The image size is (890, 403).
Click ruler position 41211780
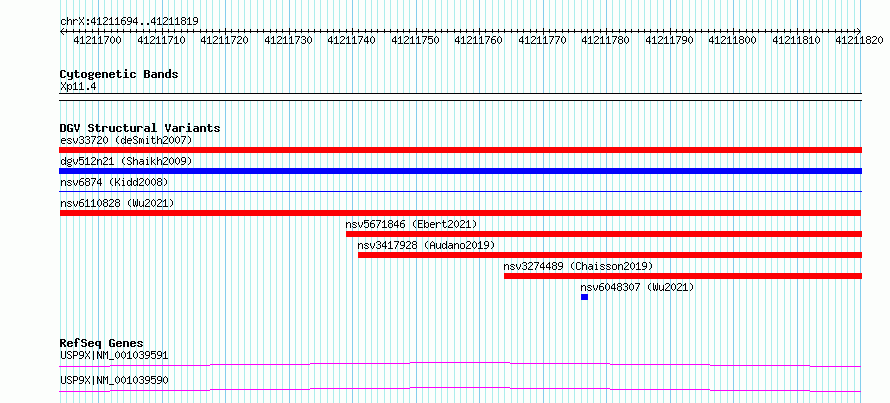pyautogui.click(x=606, y=40)
